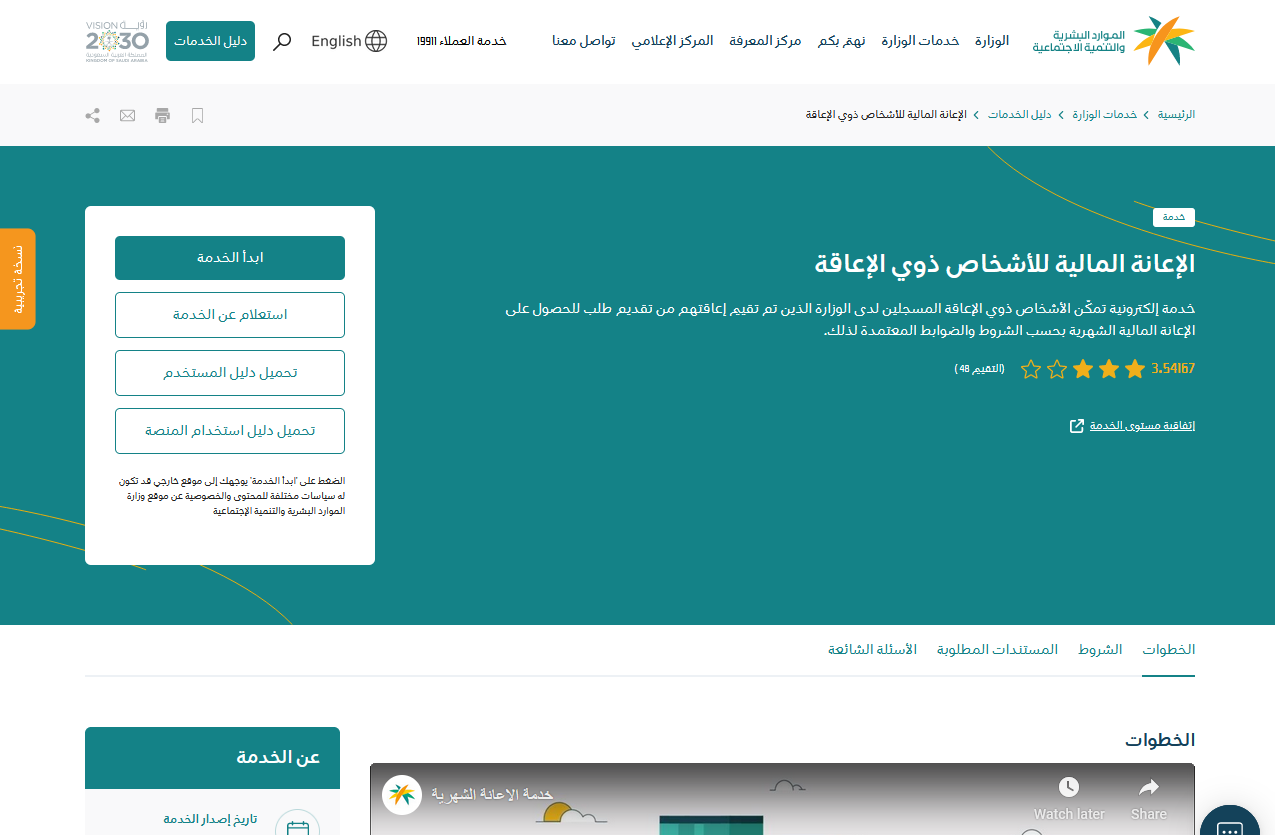Open the خدمات الوزارة navigation menu

tap(920, 41)
